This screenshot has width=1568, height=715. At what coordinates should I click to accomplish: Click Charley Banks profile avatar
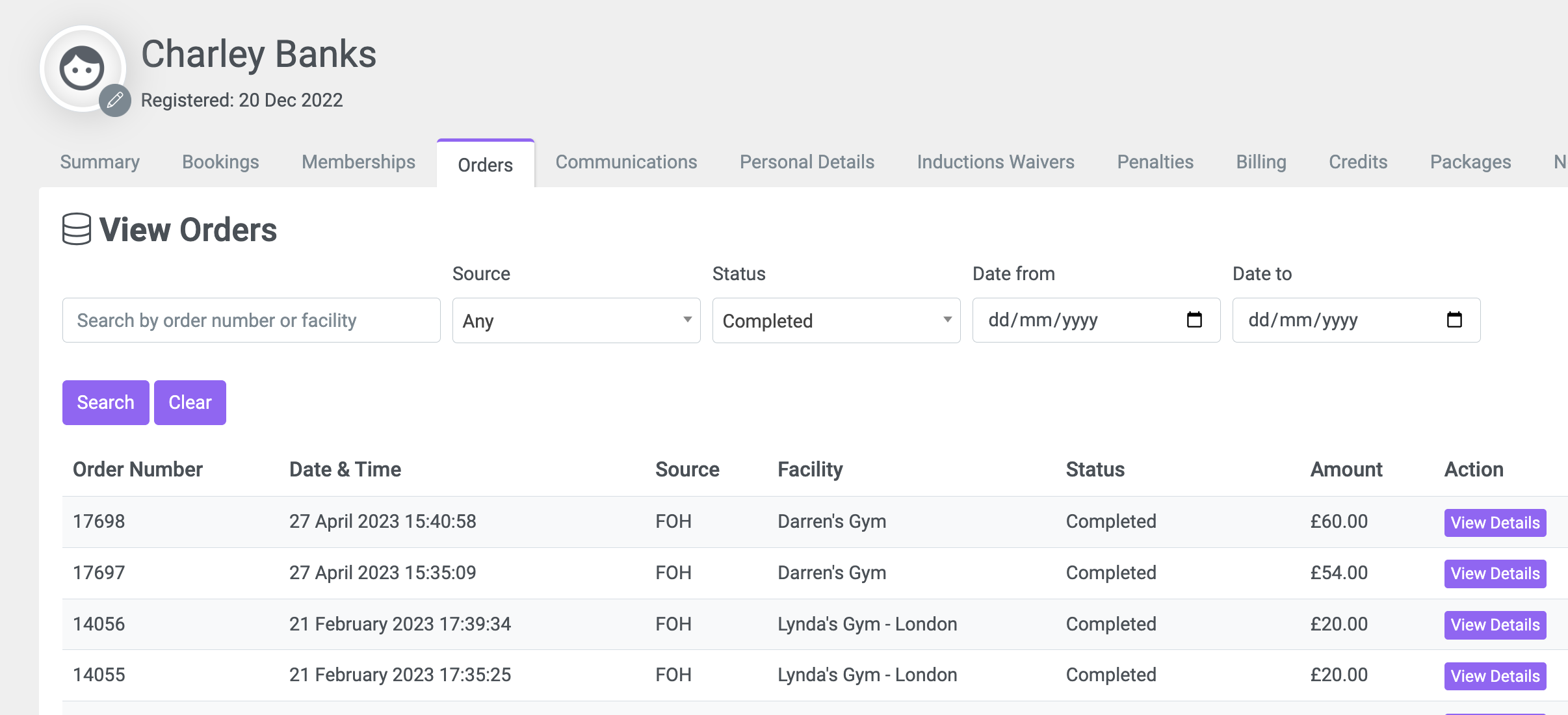[x=83, y=68]
